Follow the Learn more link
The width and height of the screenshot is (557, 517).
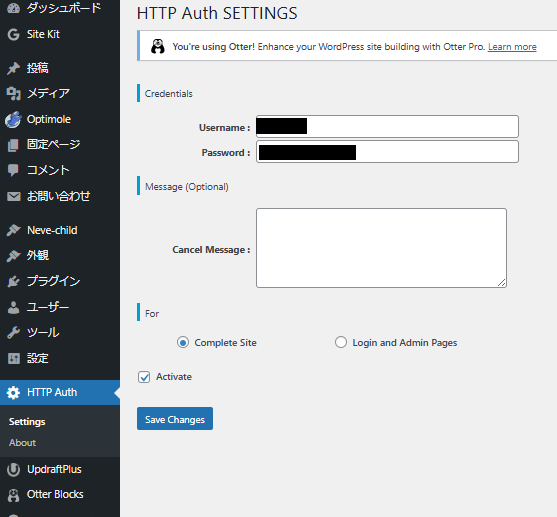tap(512, 47)
